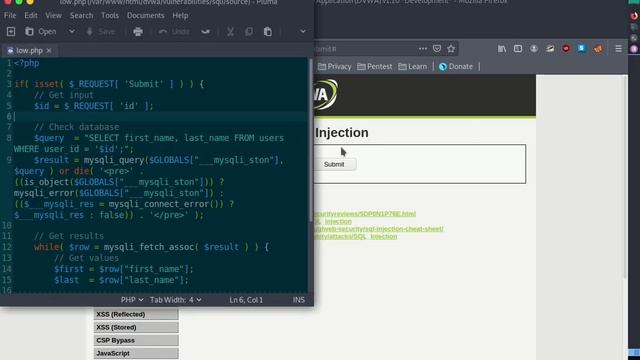Click the Redo icon in Pluma toolbar
Image resolution: width=640 pixels, height=360 pixels.
click(205, 31)
